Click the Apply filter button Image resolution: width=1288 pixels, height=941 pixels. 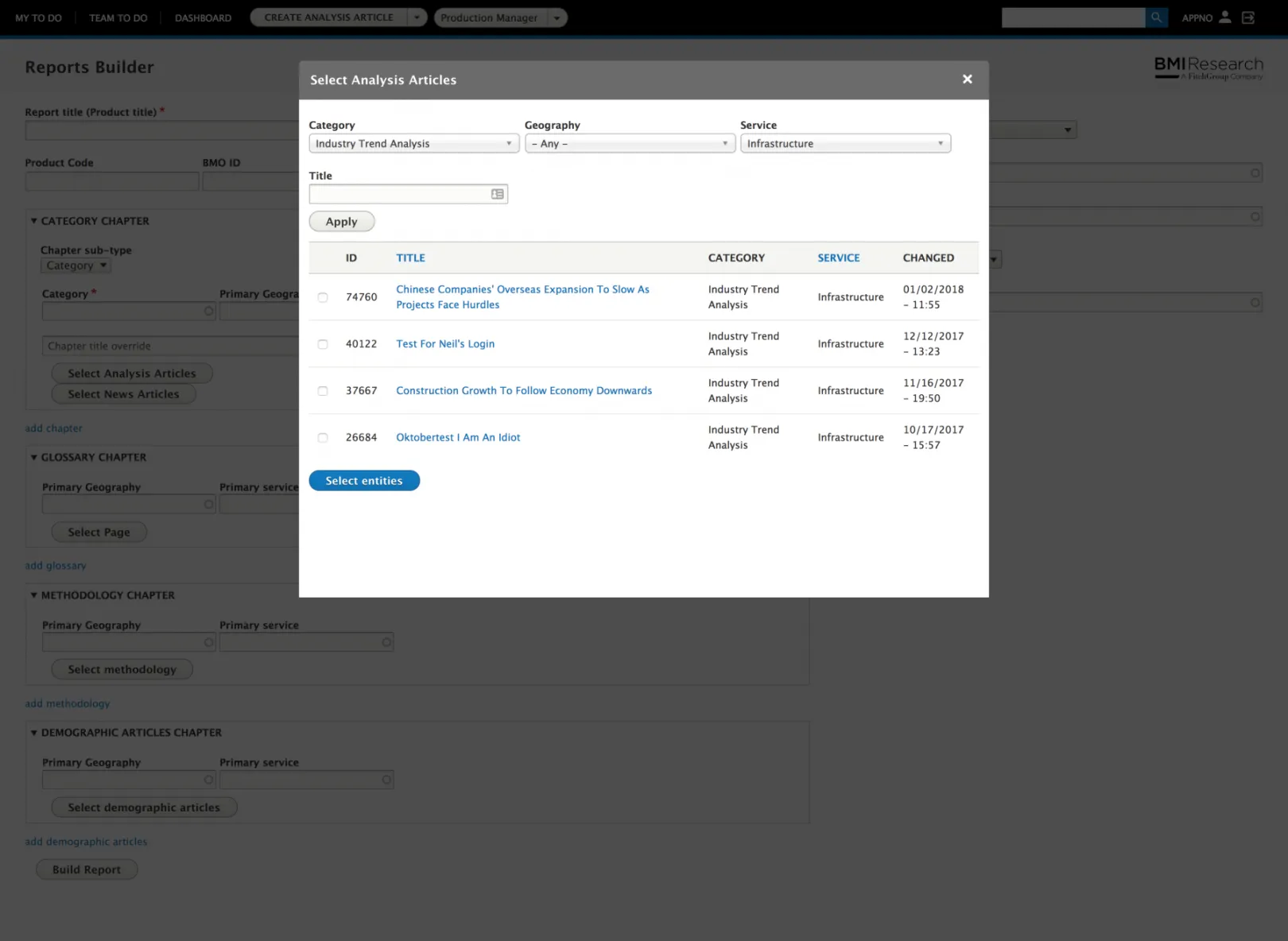342,222
